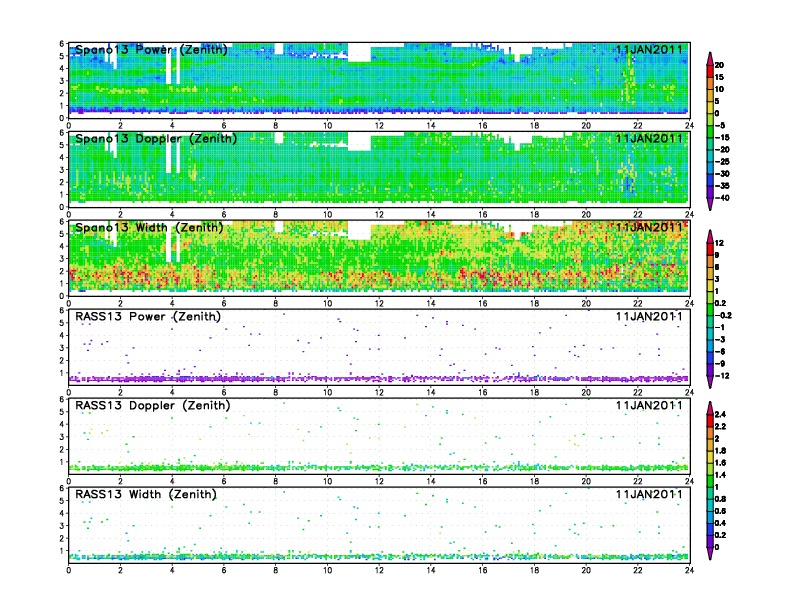The height and width of the screenshot is (612, 792).
Task: Click the 11JAN2011 date in RASS13 Doppler panel
Action: [649, 405]
